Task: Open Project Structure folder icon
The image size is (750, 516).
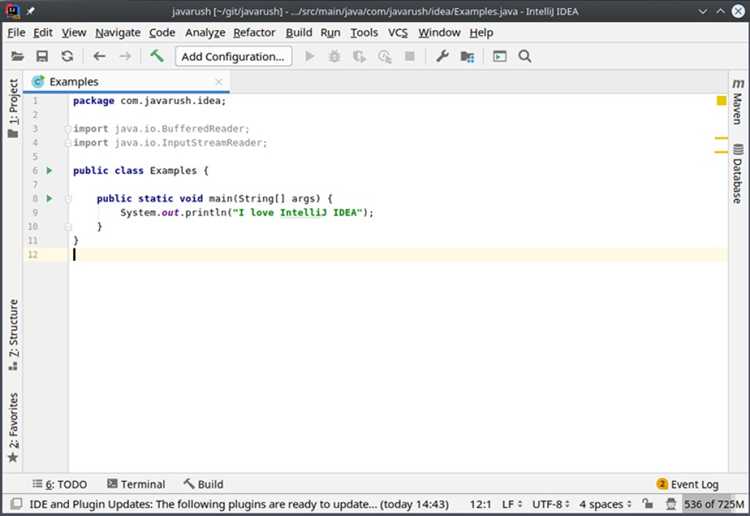Action: click(x=467, y=56)
